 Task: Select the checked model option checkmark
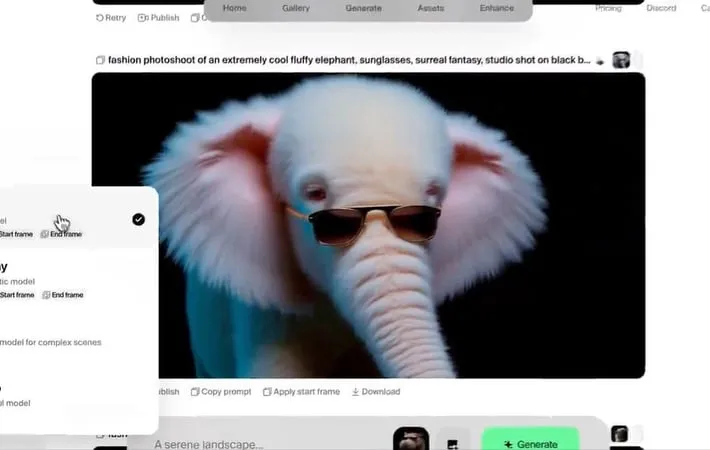[x=138, y=219]
